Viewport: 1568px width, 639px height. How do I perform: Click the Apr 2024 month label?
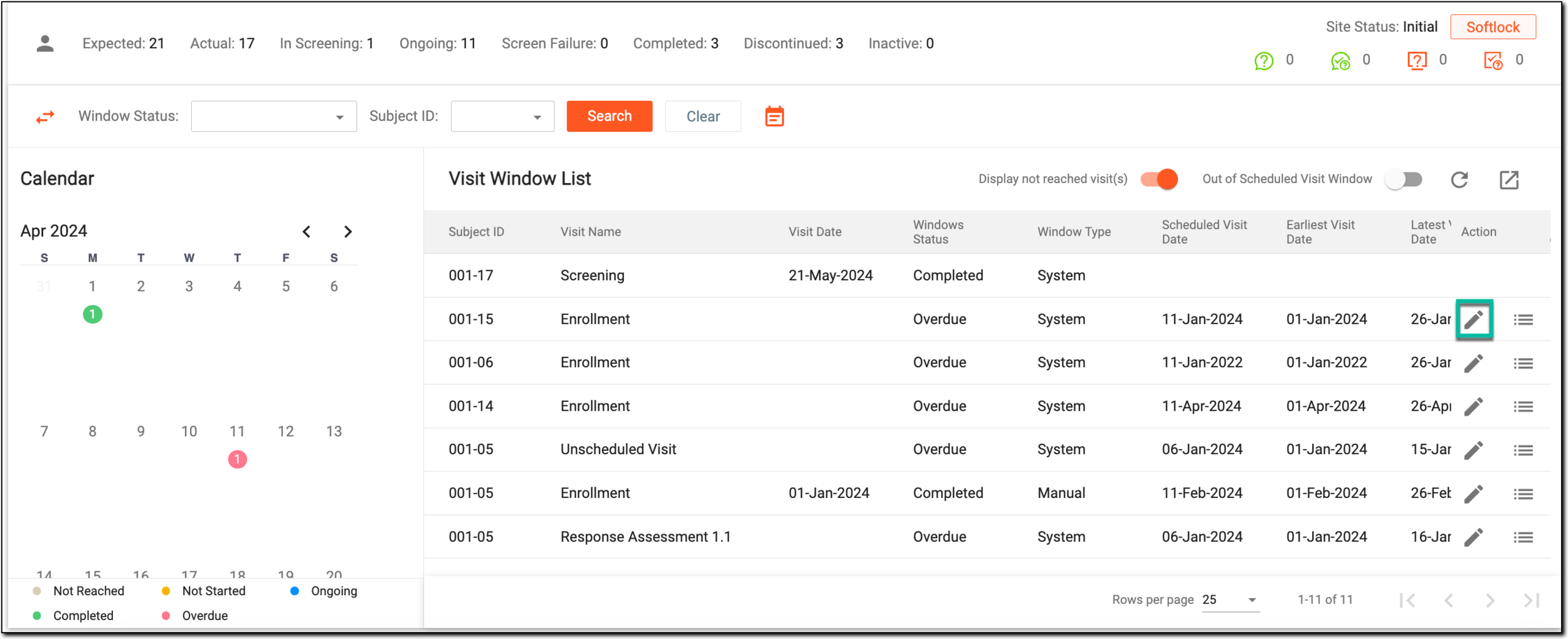pos(53,231)
